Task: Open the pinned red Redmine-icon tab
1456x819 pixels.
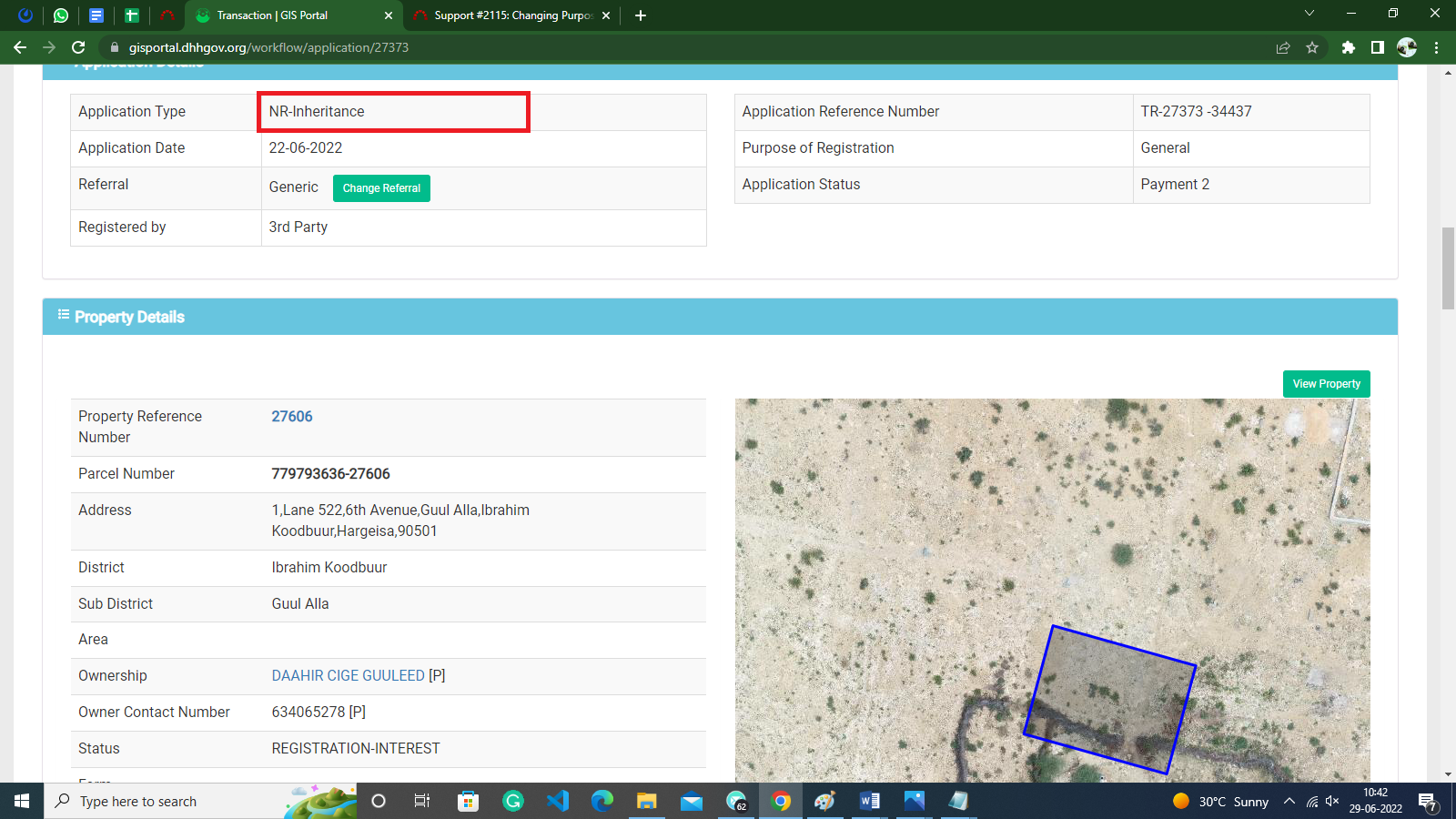Action: (x=167, y=15)
